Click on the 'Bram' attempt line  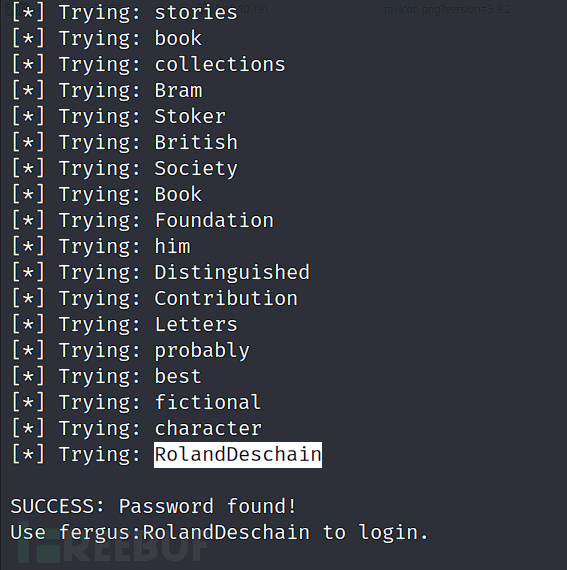pos(107,91)
